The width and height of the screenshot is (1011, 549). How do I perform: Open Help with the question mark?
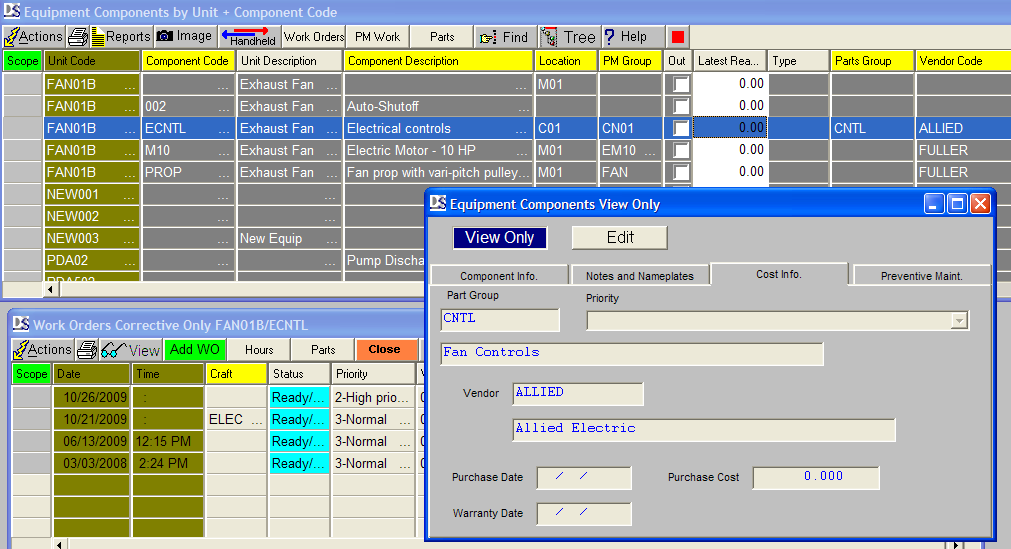click(x=625, y=37)
